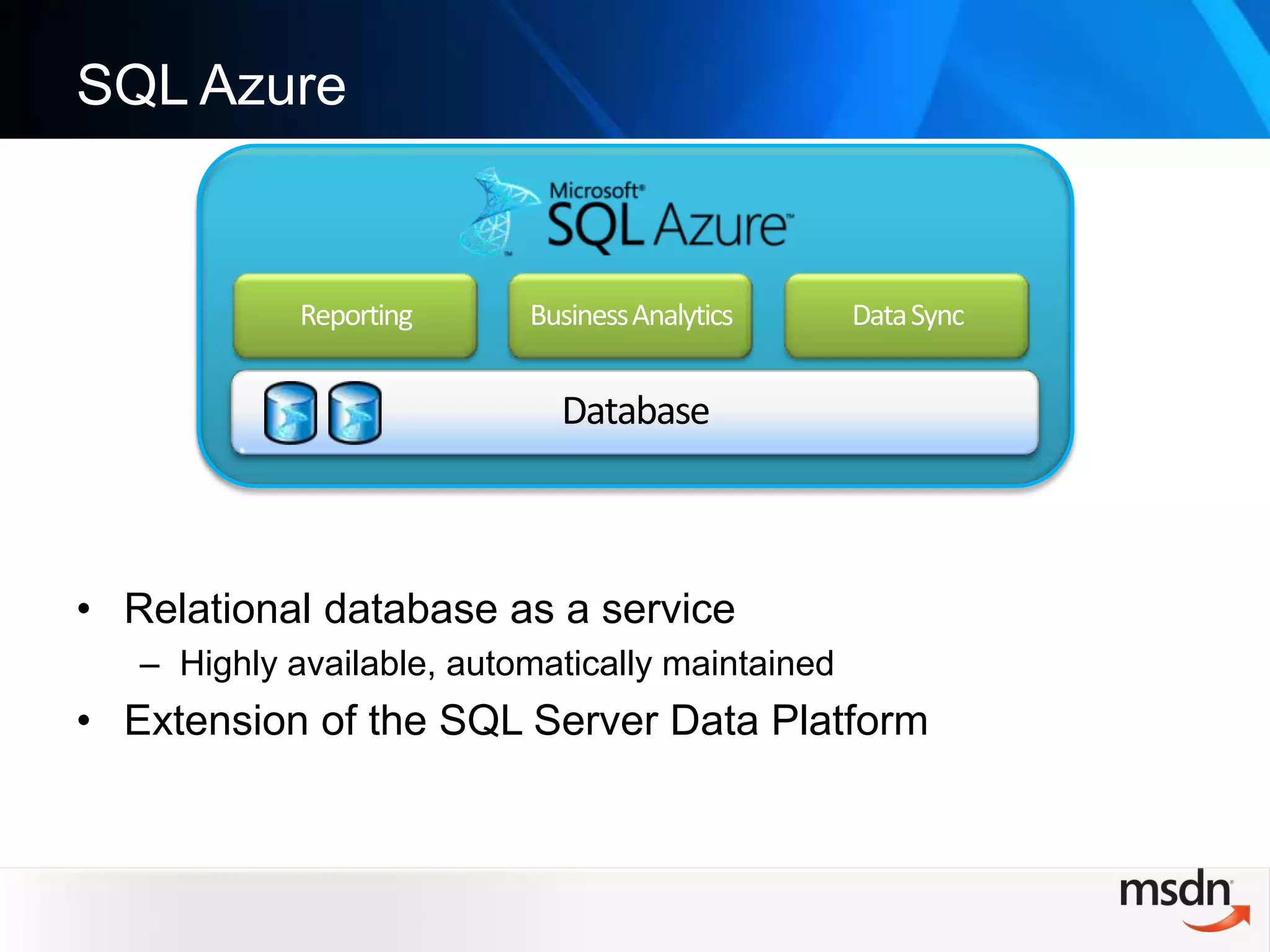Click the 'Database' label text
Viewport: 1270px width, 952px height.
tap(636, 411)
